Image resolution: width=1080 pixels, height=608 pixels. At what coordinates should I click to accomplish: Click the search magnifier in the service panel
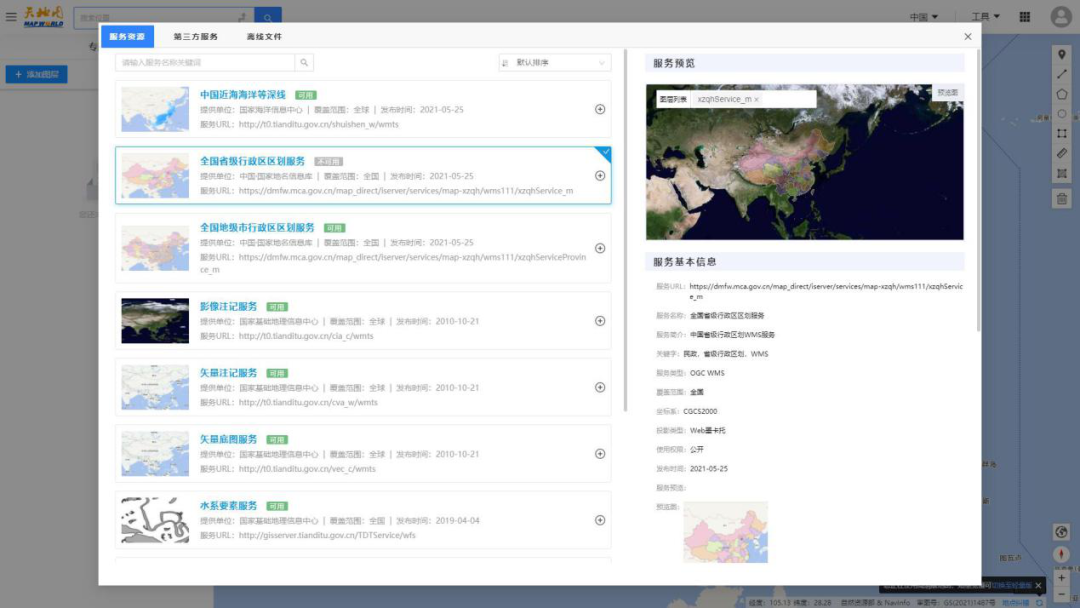[304, 63]
